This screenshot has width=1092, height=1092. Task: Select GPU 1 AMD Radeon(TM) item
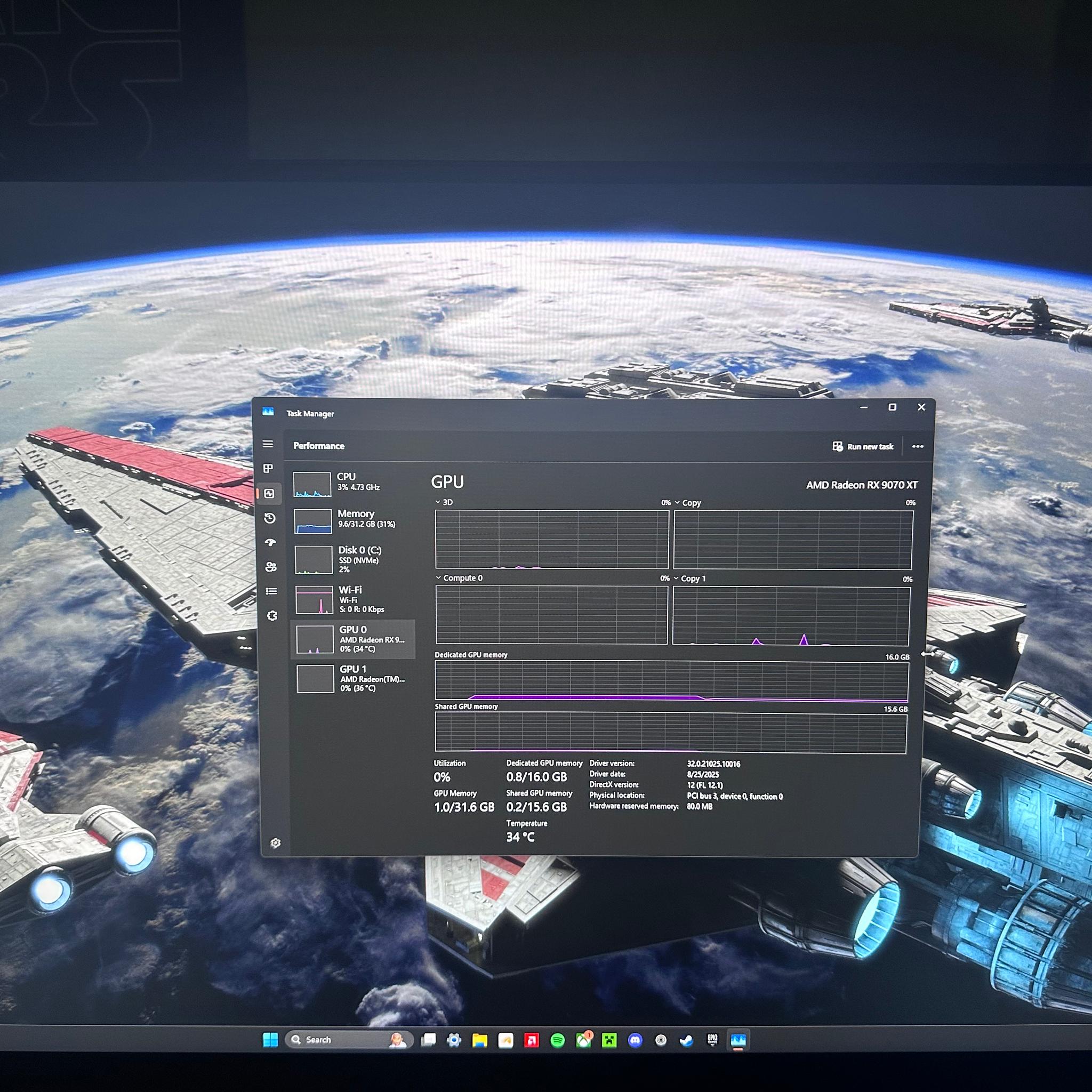[x=352, y=678]
